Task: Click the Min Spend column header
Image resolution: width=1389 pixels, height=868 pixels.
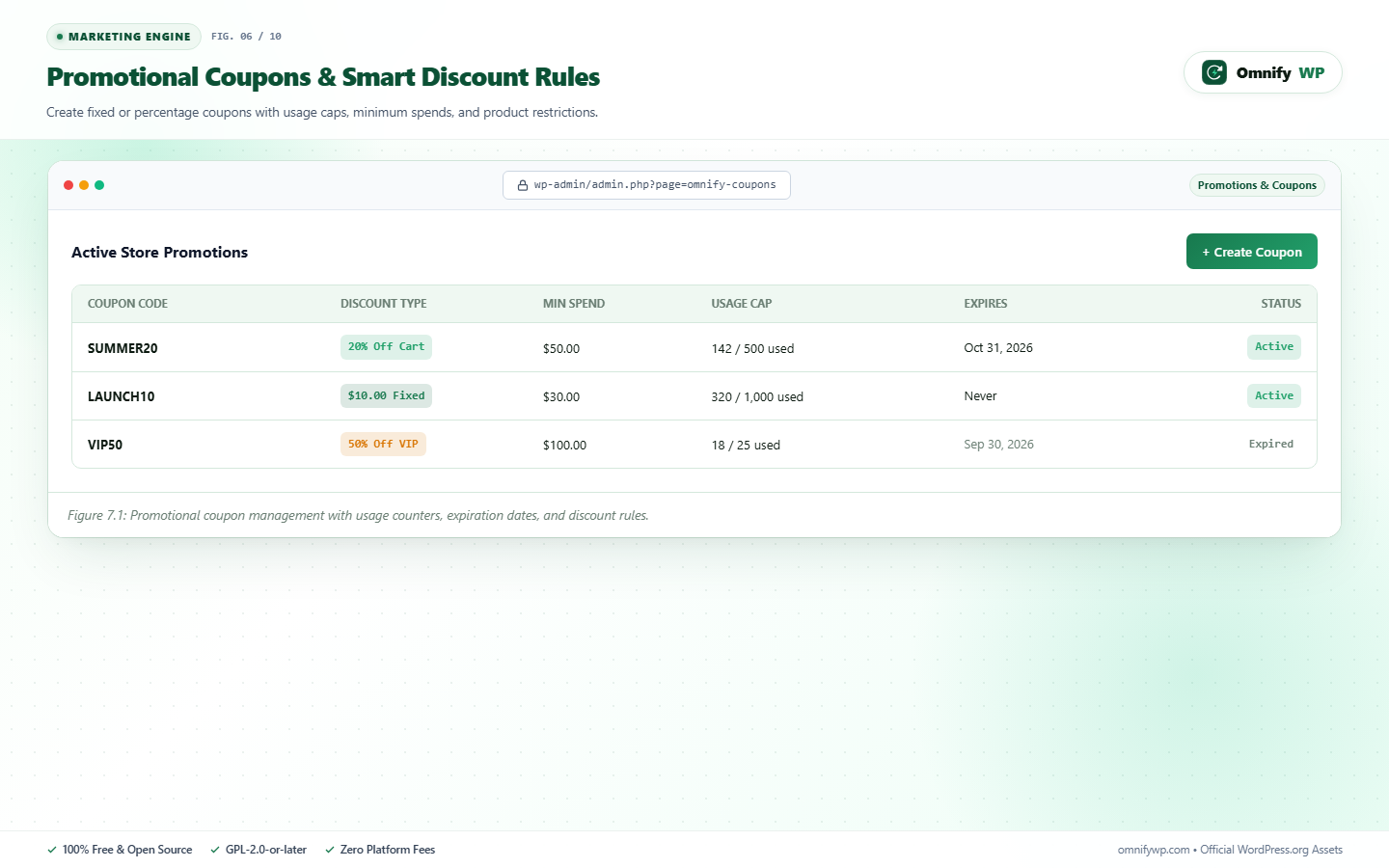Action: (x=574, y=304)
